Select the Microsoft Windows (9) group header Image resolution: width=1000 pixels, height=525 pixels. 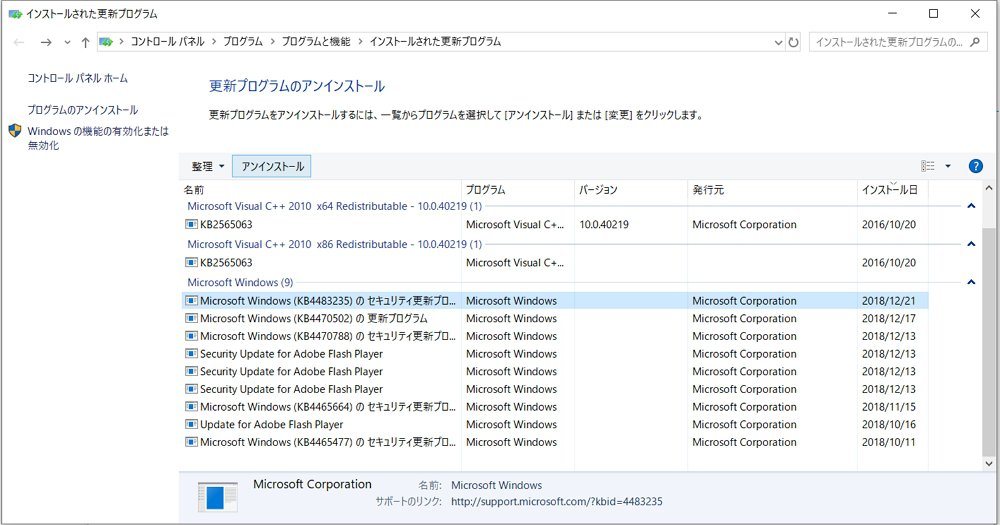coord(240,282)
